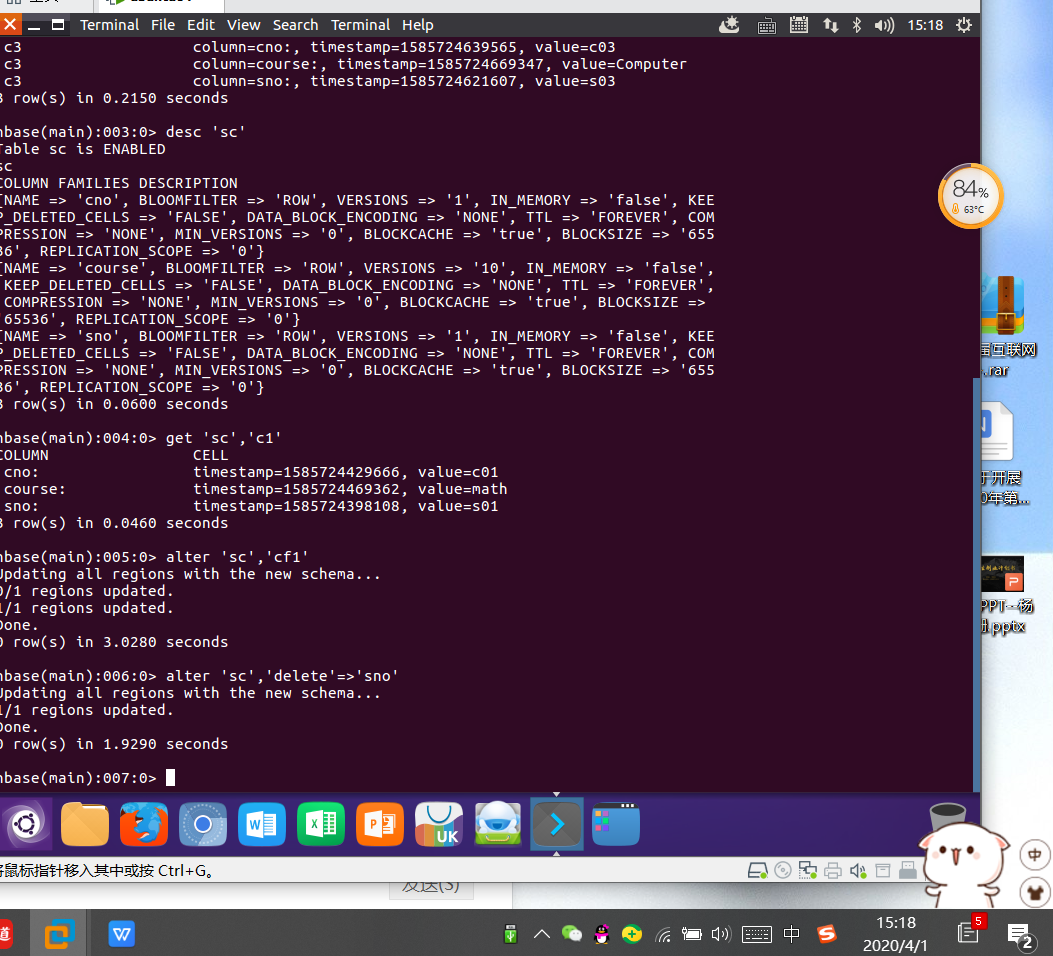Open the Word document app in dock

tap(262, 824)
